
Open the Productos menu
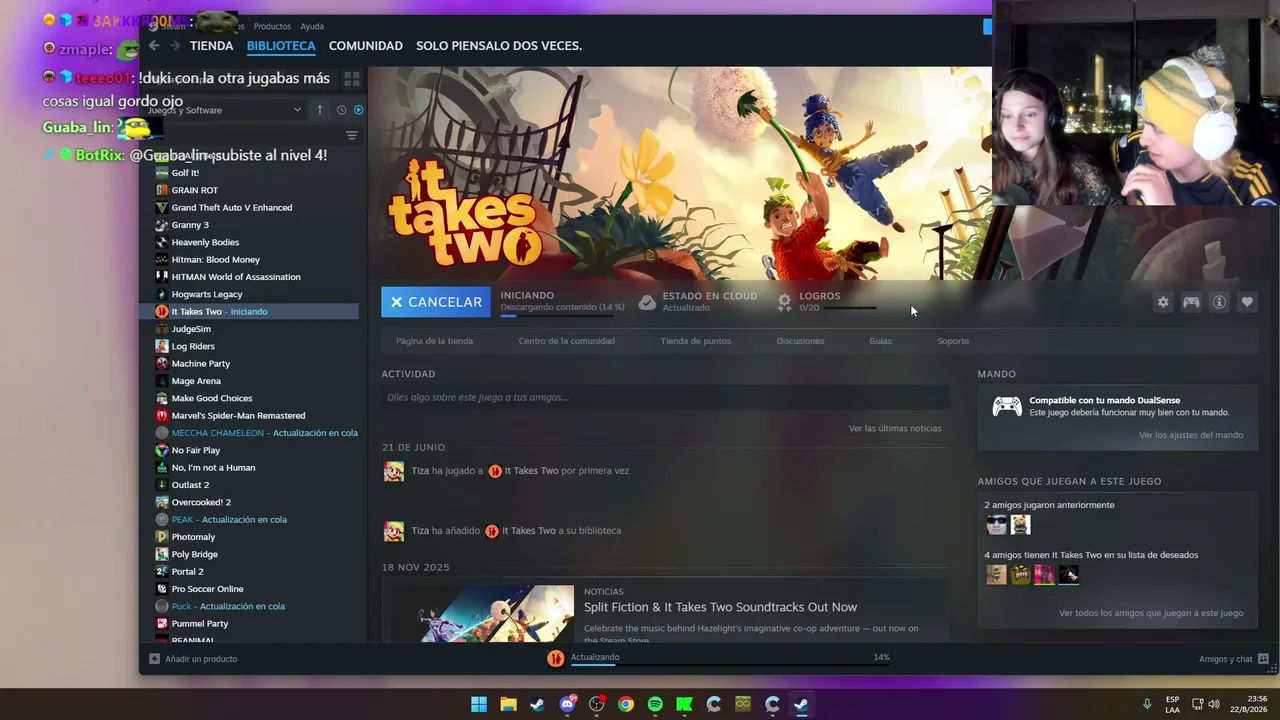pyautogui.click(x=272, y=26)
